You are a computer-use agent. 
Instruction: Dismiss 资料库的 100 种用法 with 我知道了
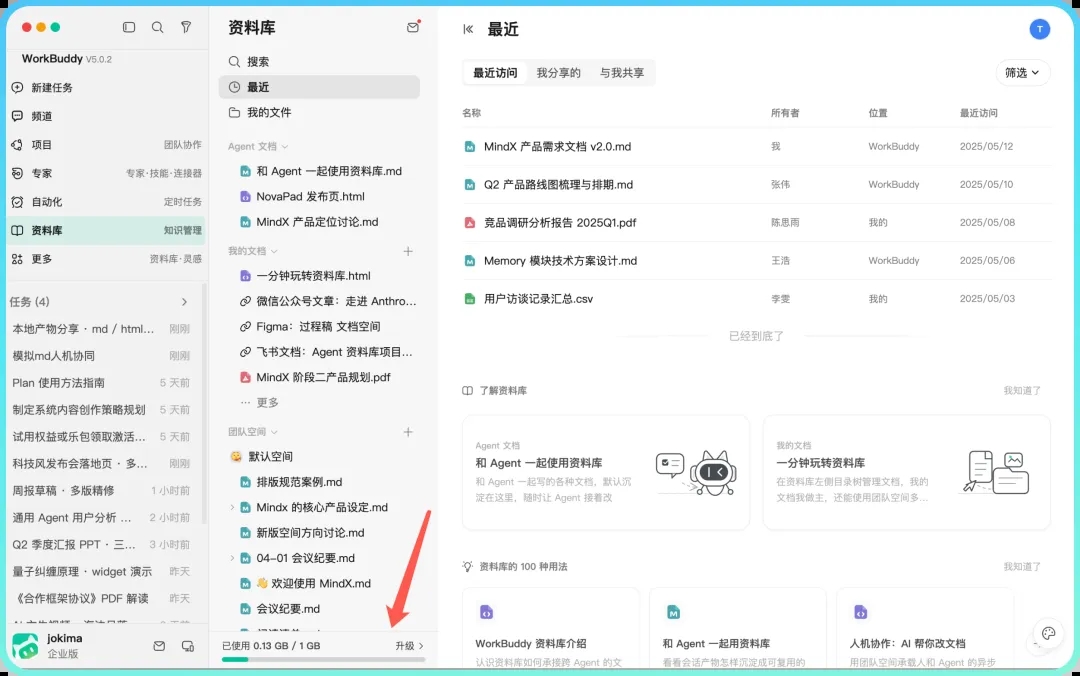point(1022,566)
